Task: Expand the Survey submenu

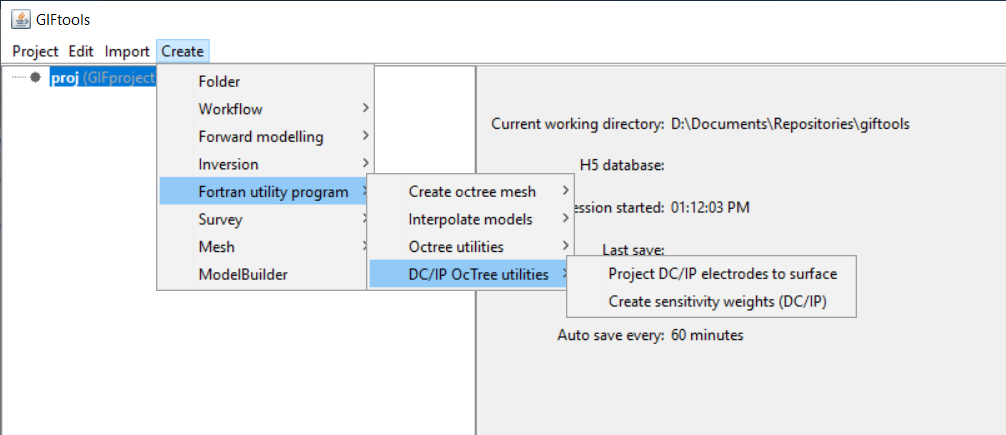Action: click(265, 219)
